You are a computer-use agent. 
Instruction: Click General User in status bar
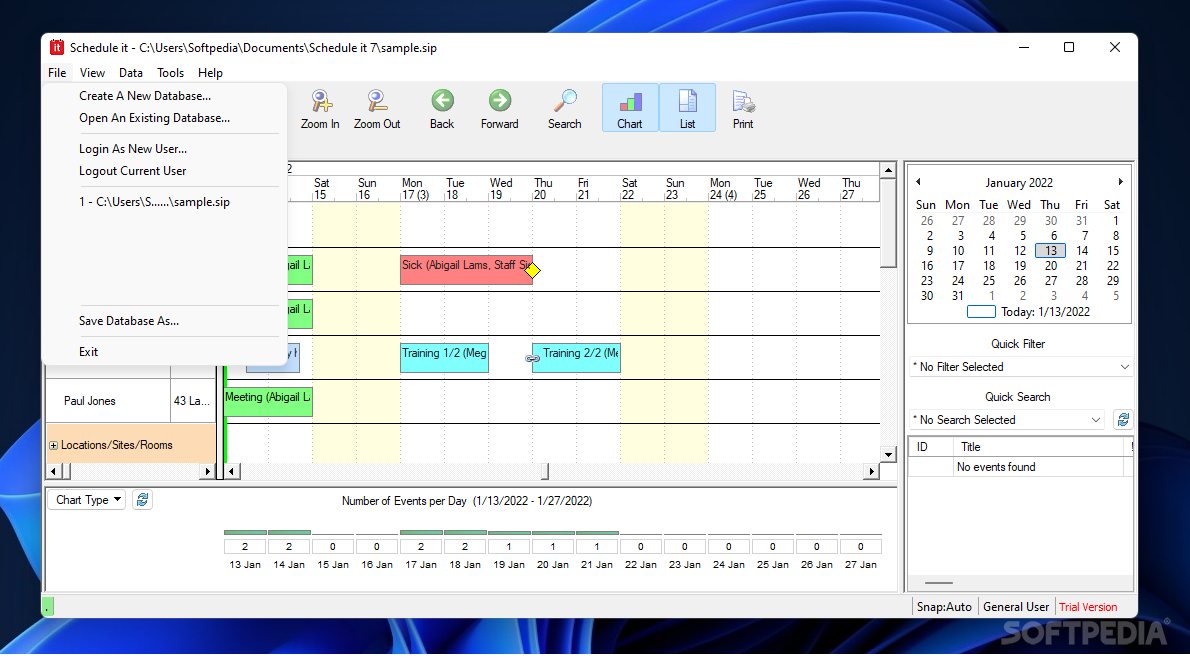1015,607
